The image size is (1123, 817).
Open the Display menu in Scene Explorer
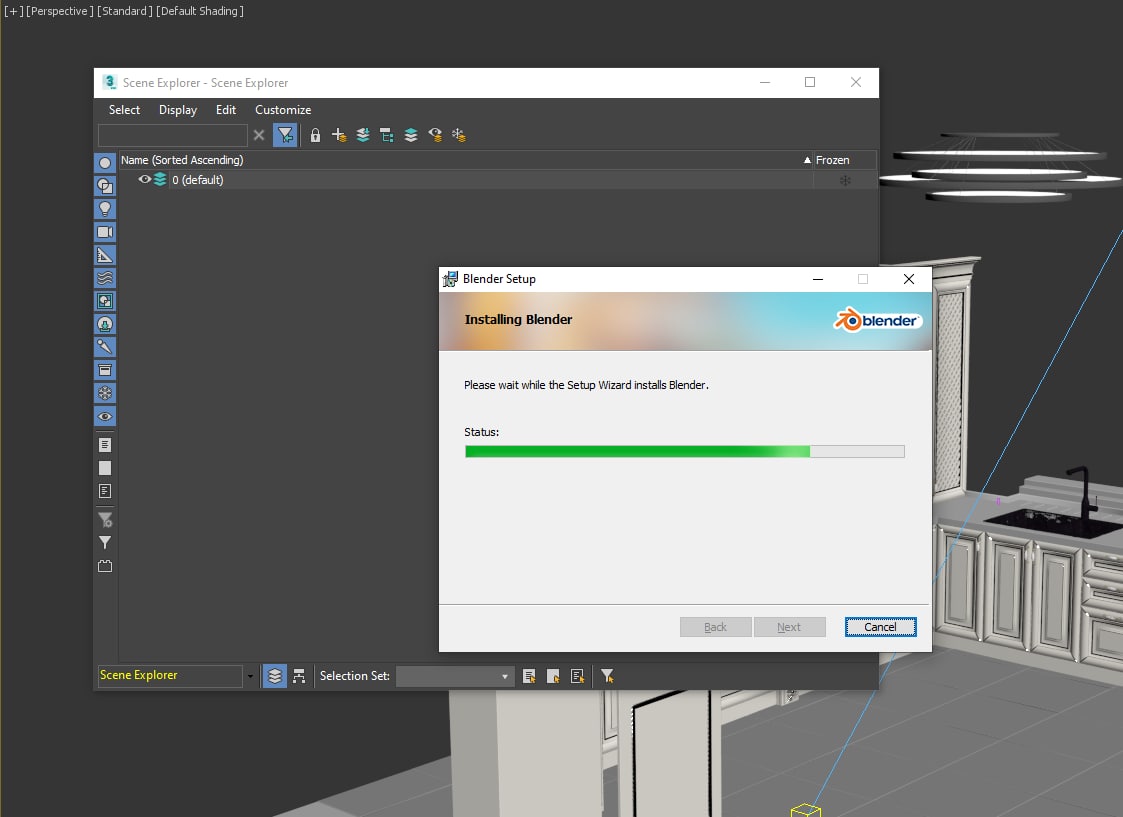click(178, 110)
